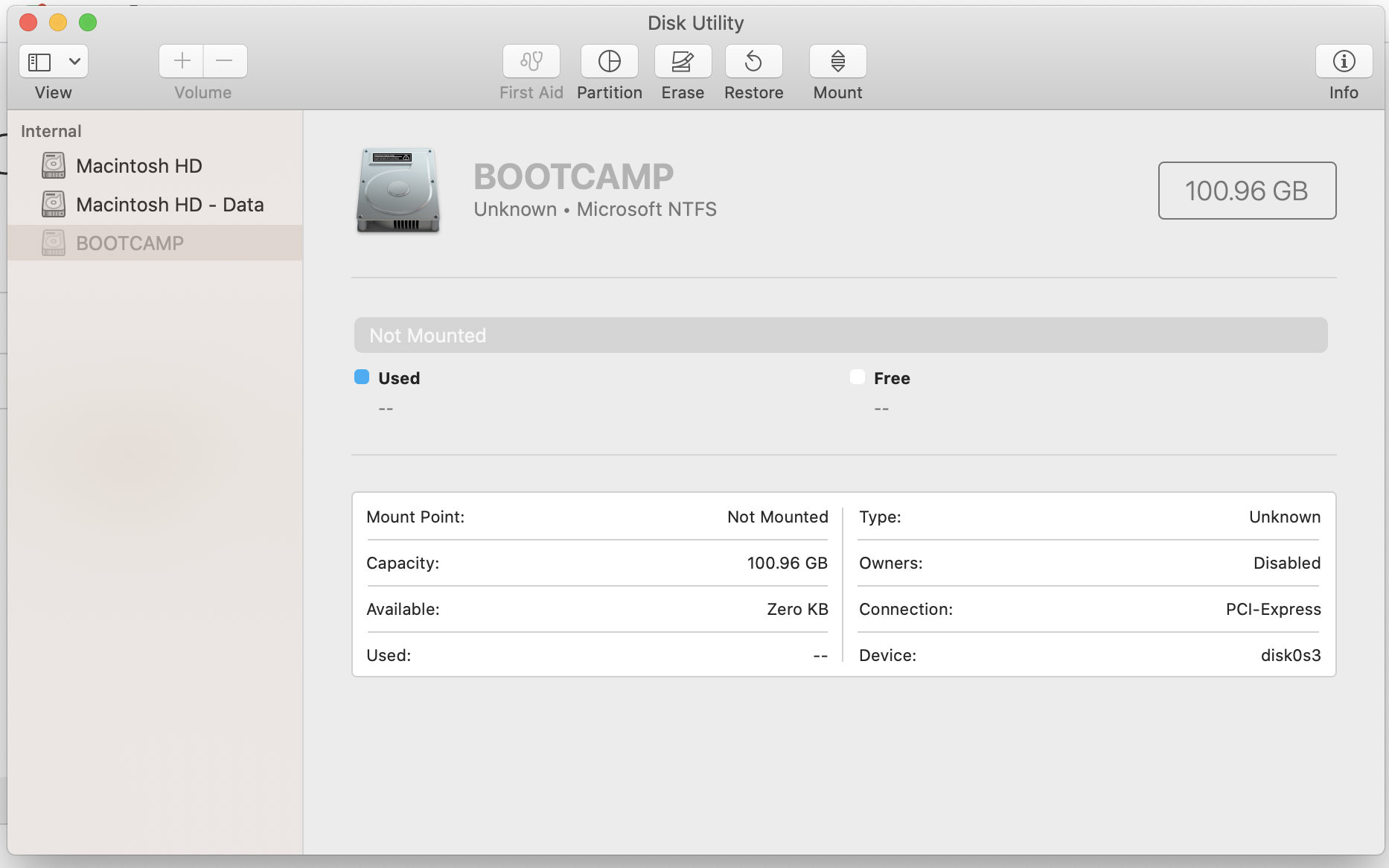Click the BOOTCAMP volume title
The height and width of the screenshot is (868, 1389).
574,177
